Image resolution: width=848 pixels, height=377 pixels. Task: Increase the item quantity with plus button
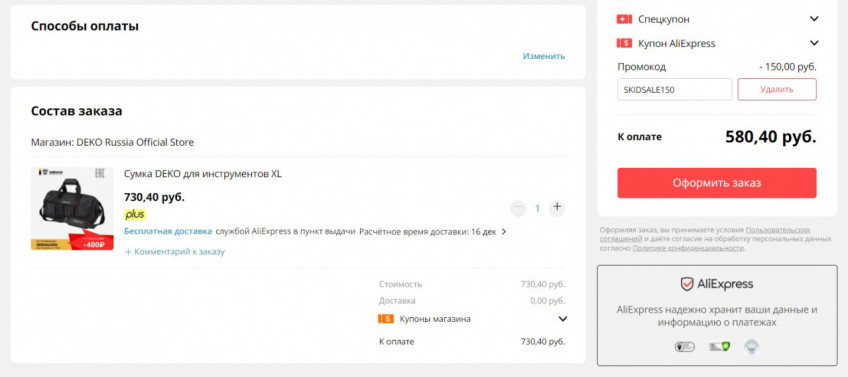[x=557, y=208]
